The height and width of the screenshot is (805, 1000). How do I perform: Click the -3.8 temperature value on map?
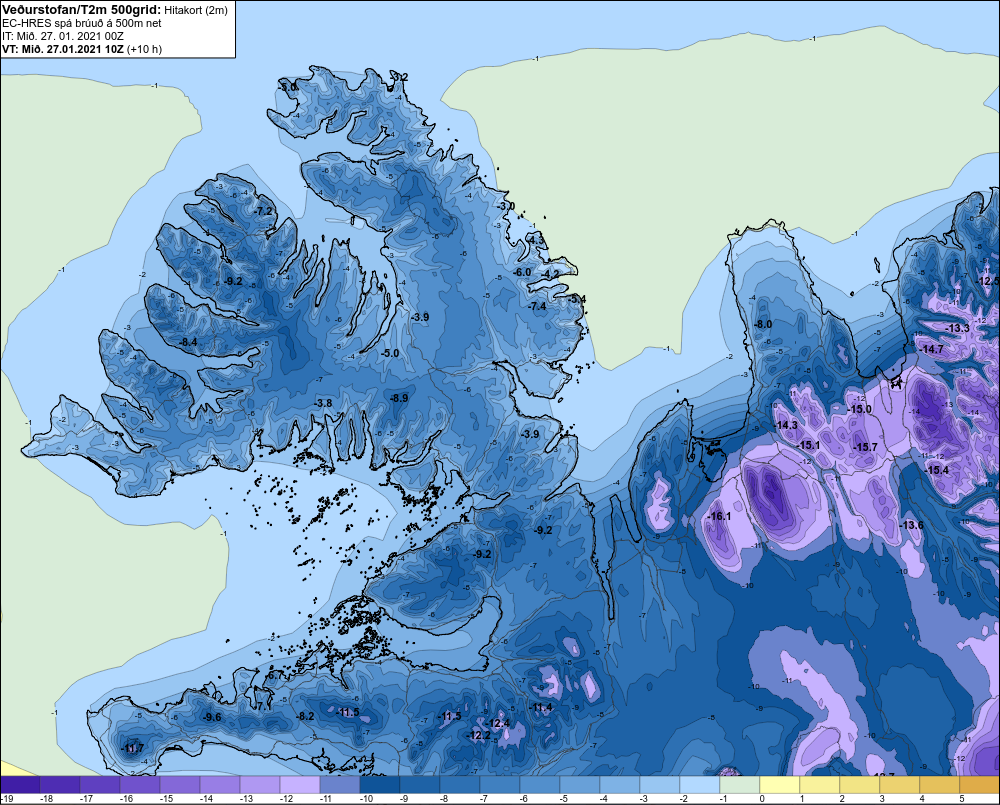[x=323, y=403]
